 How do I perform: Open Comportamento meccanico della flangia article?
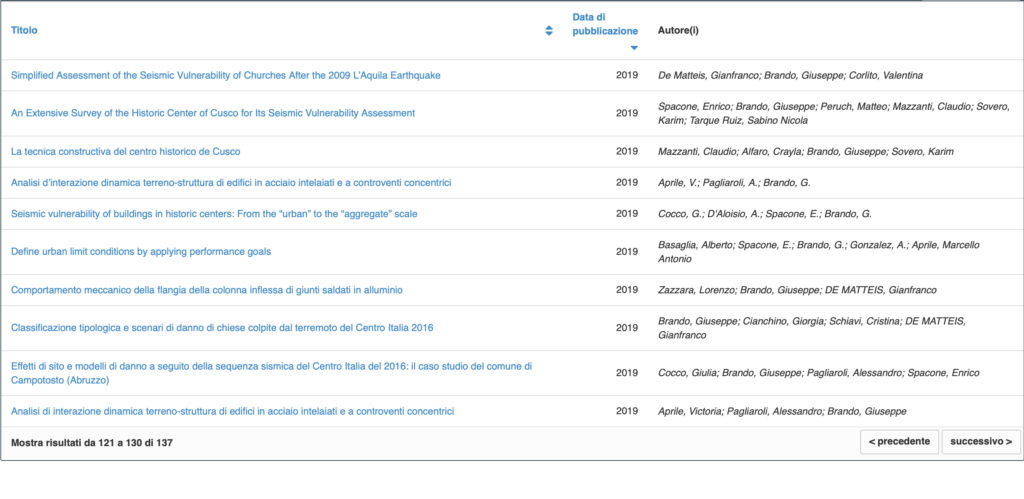207,290
